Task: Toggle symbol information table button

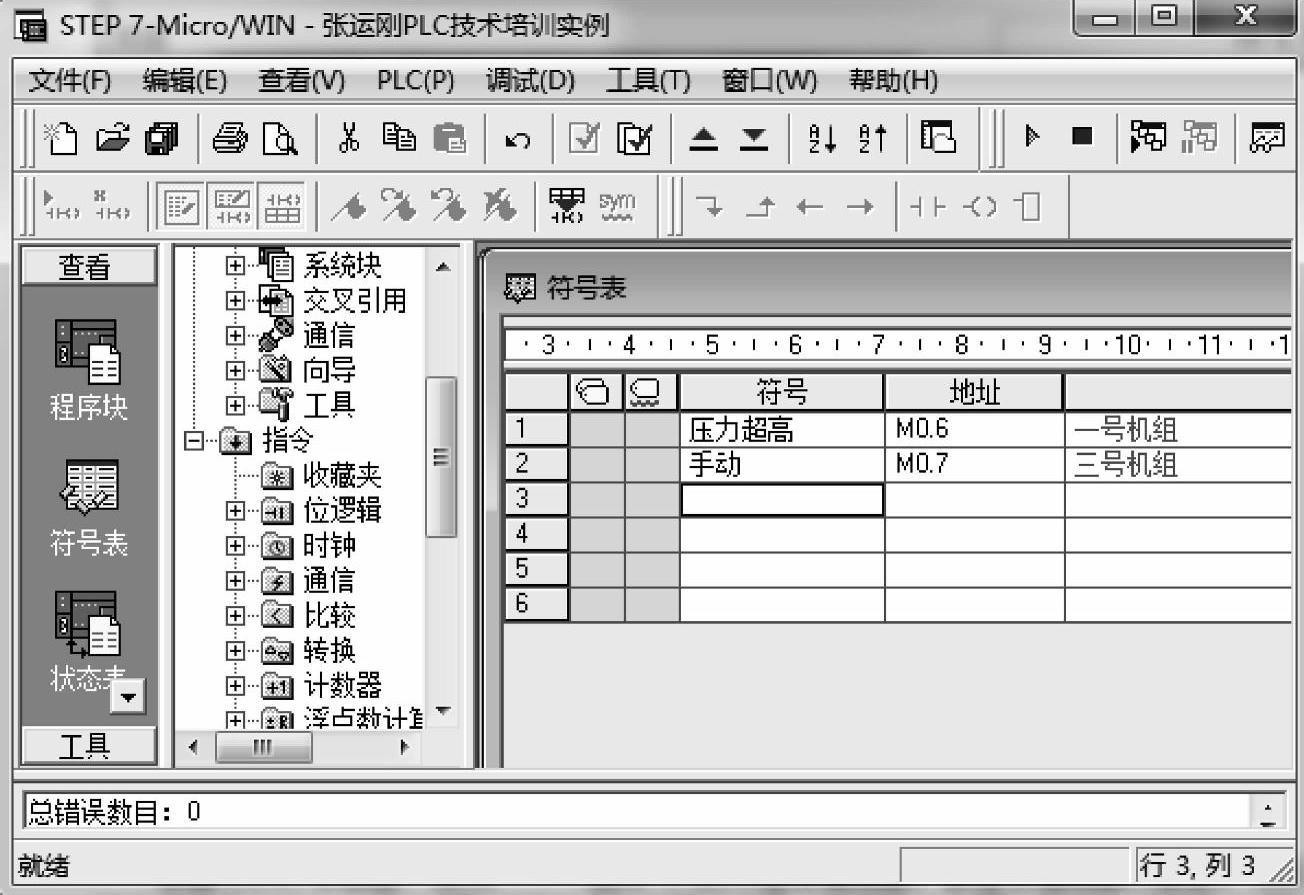Action: click(x=282, y=207)
